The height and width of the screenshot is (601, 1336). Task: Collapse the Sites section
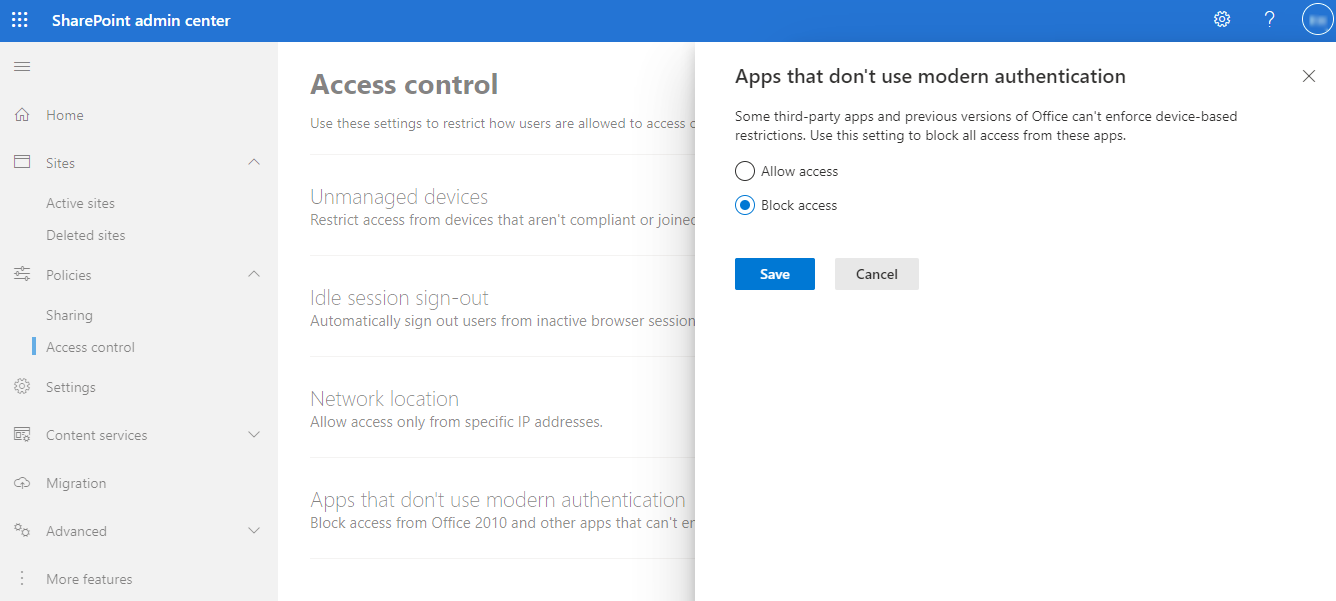click(x=254, y=162)
